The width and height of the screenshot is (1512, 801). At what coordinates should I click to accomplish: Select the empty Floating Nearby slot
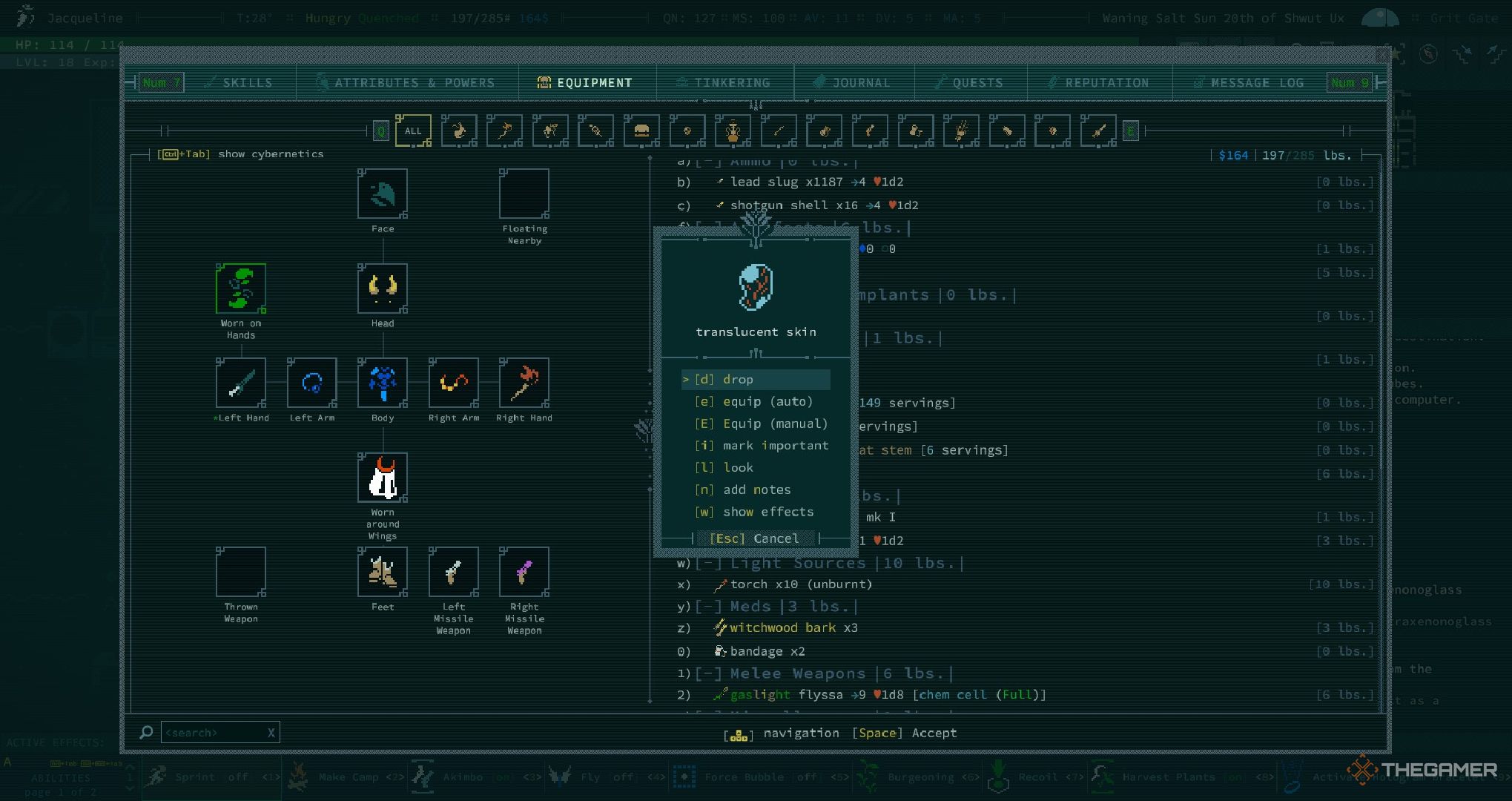(x=524, y=194)
